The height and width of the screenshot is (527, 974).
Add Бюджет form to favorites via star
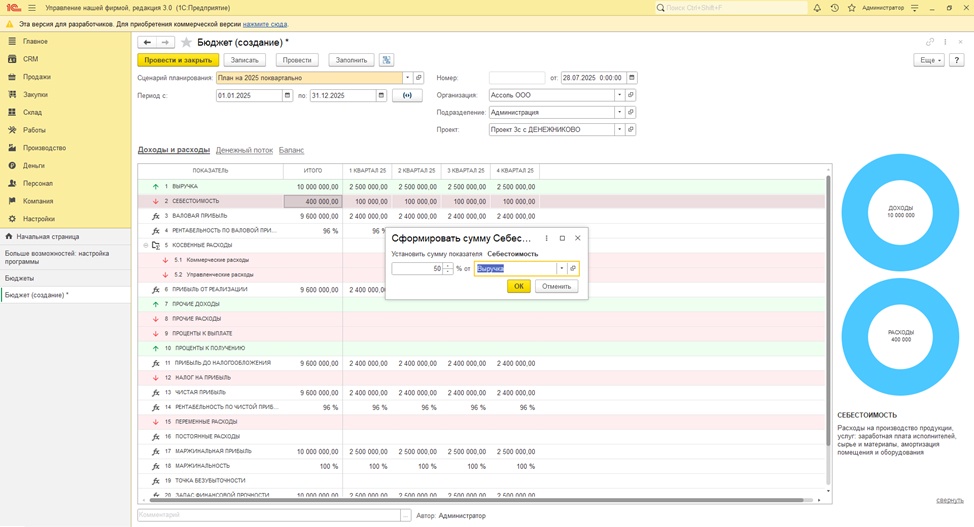[x=186, y=43]
